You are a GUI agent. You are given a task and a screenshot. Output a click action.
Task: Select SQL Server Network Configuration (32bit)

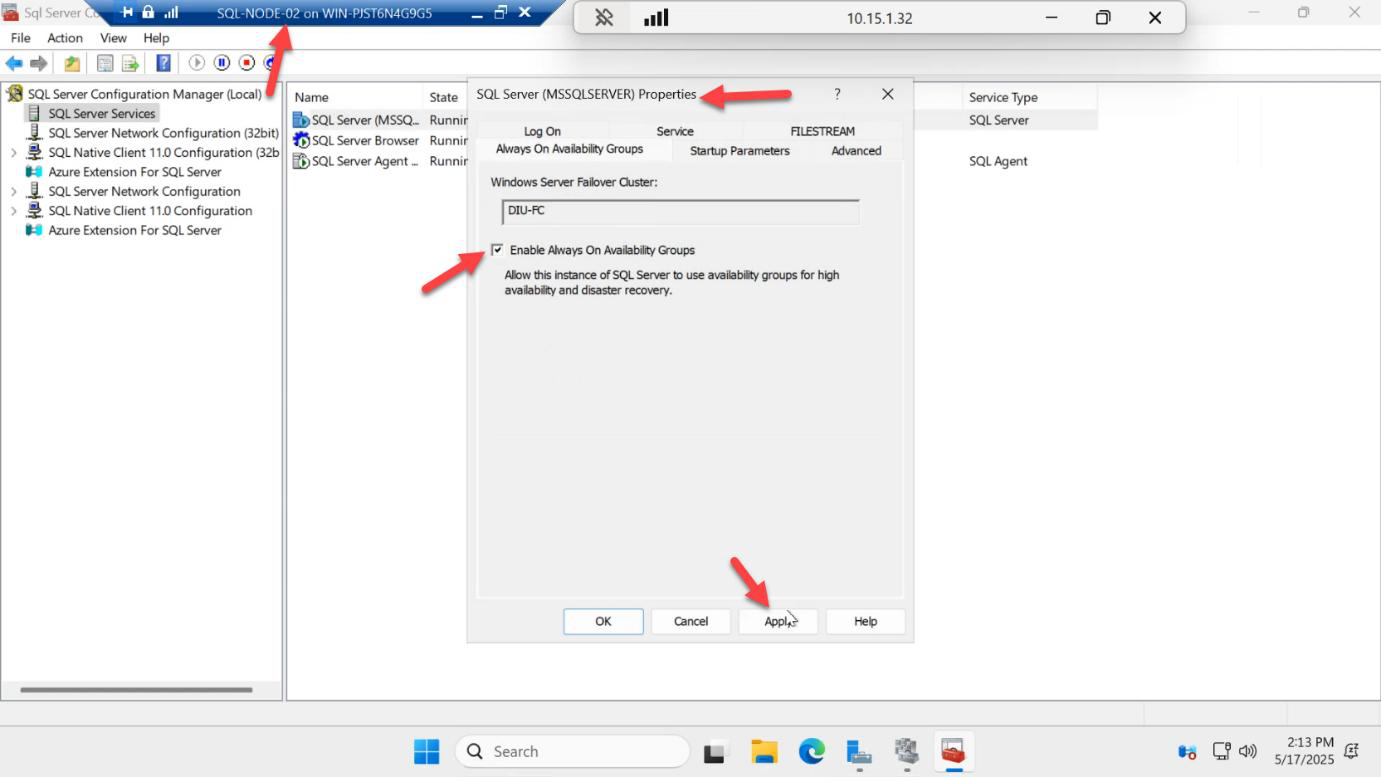163,133
